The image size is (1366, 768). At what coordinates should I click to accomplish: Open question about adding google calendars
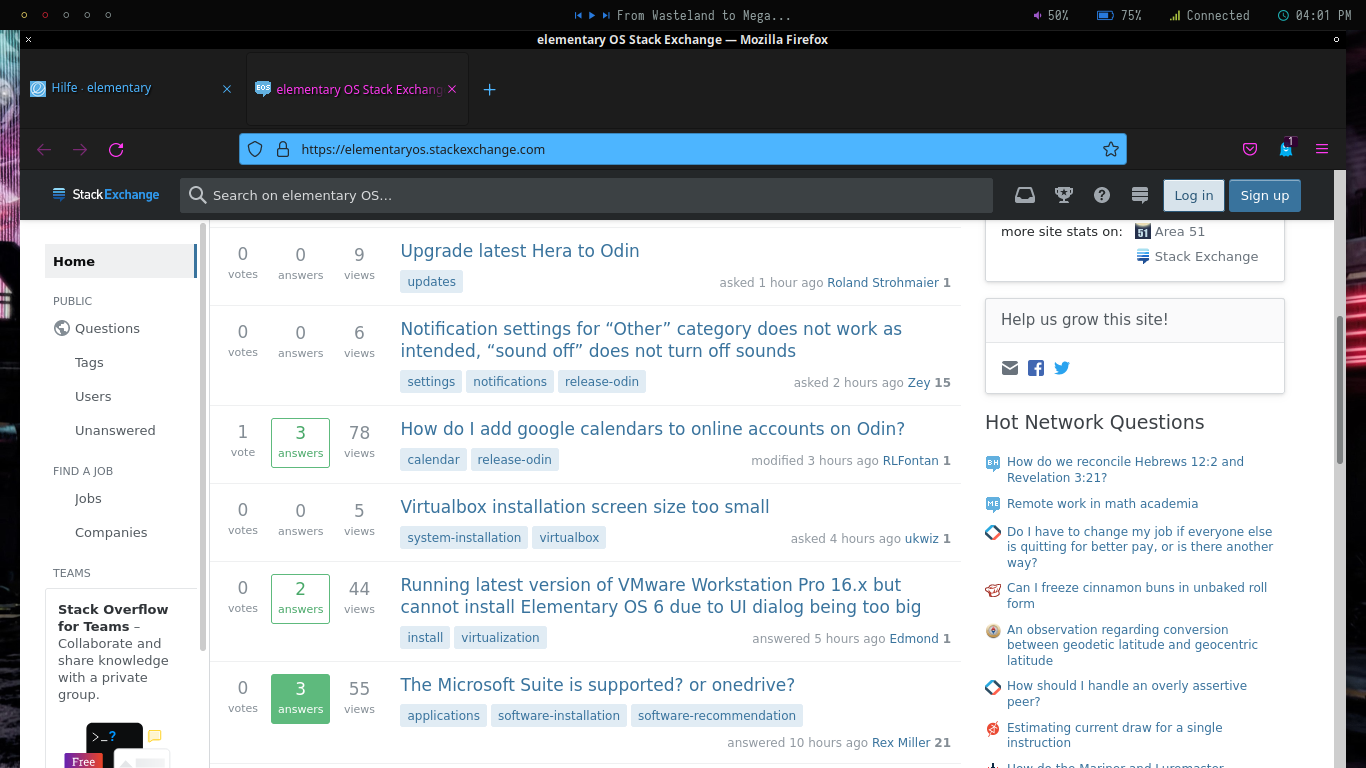(x=652, y=429)
